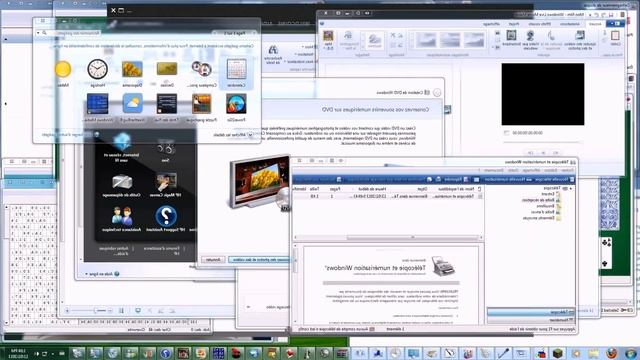Select the Diaporama gadget
Screen dimensions: 640x360
pyautogui.click(x=132, y=73)
